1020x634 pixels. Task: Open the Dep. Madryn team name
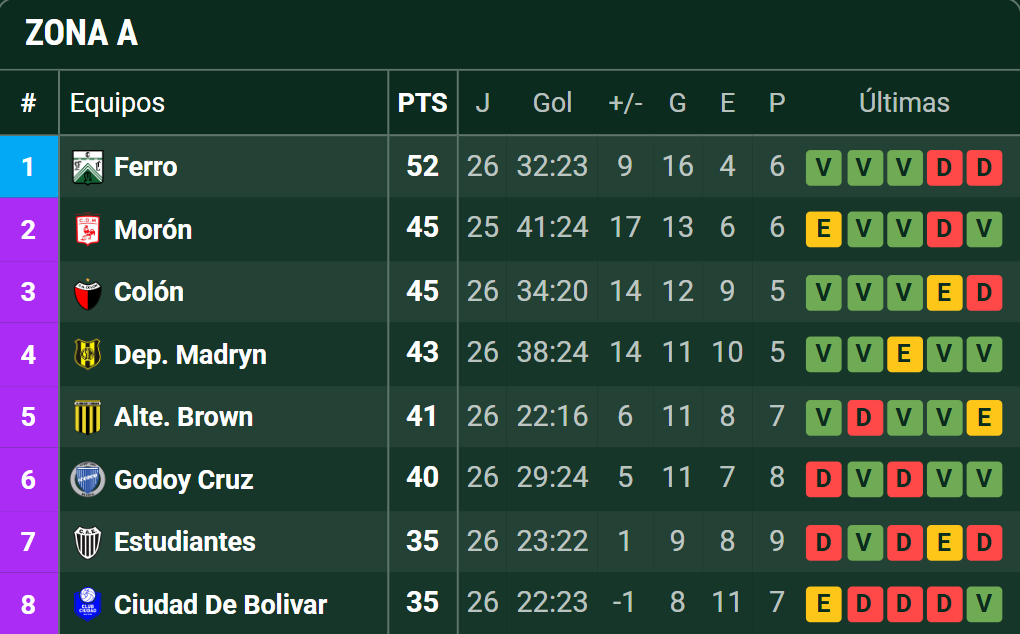[190, 355]
